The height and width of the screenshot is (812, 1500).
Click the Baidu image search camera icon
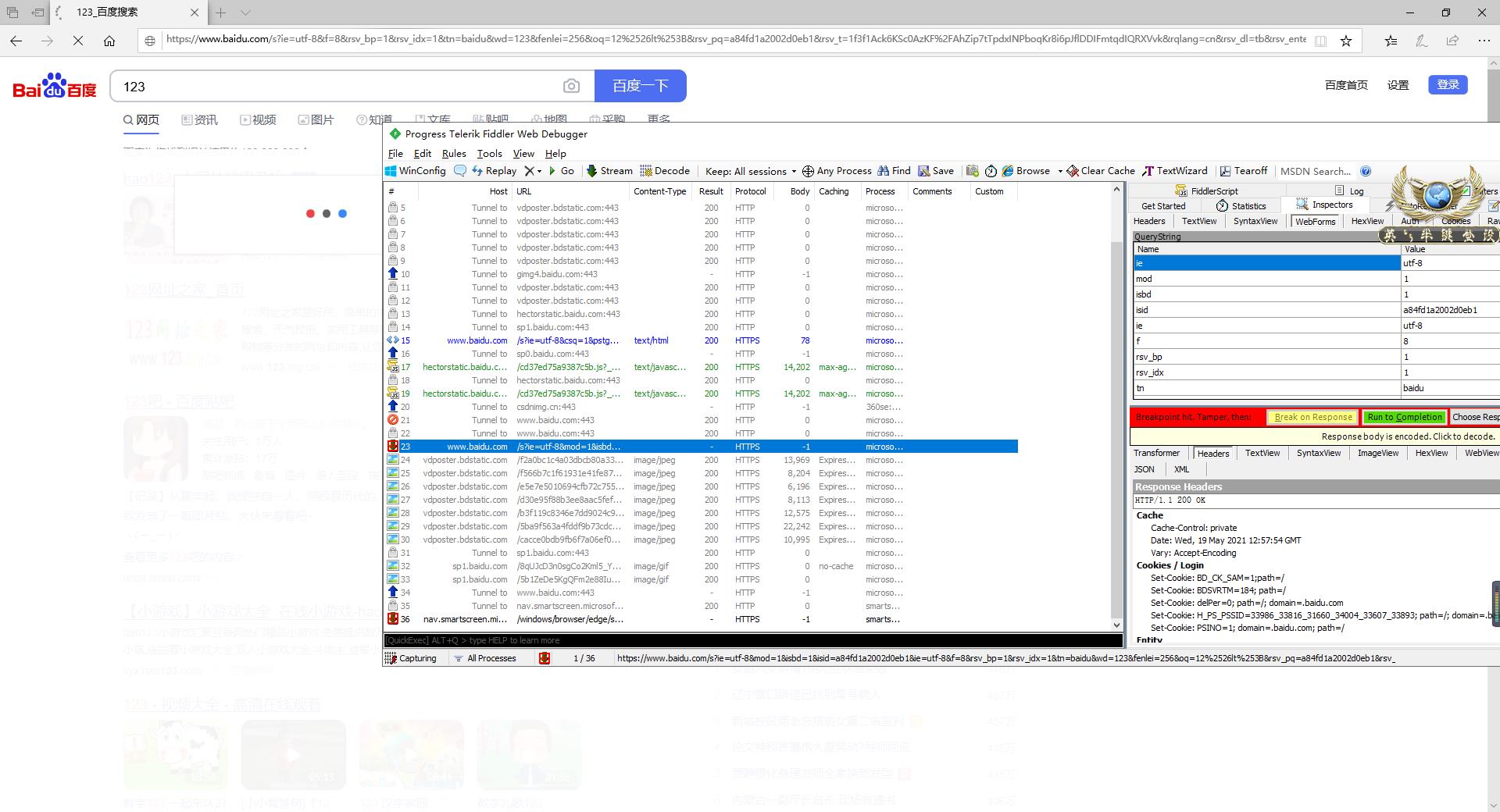[572, 86]
